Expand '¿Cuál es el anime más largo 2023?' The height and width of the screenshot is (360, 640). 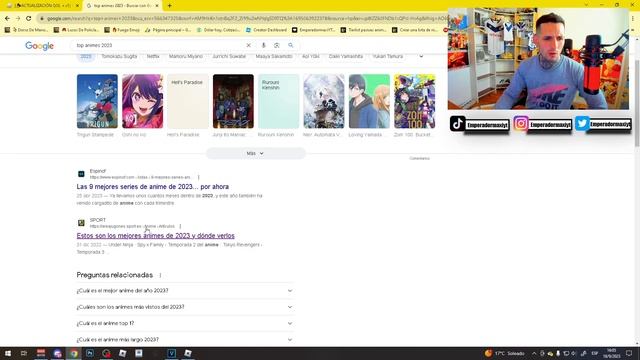(185, 340)
